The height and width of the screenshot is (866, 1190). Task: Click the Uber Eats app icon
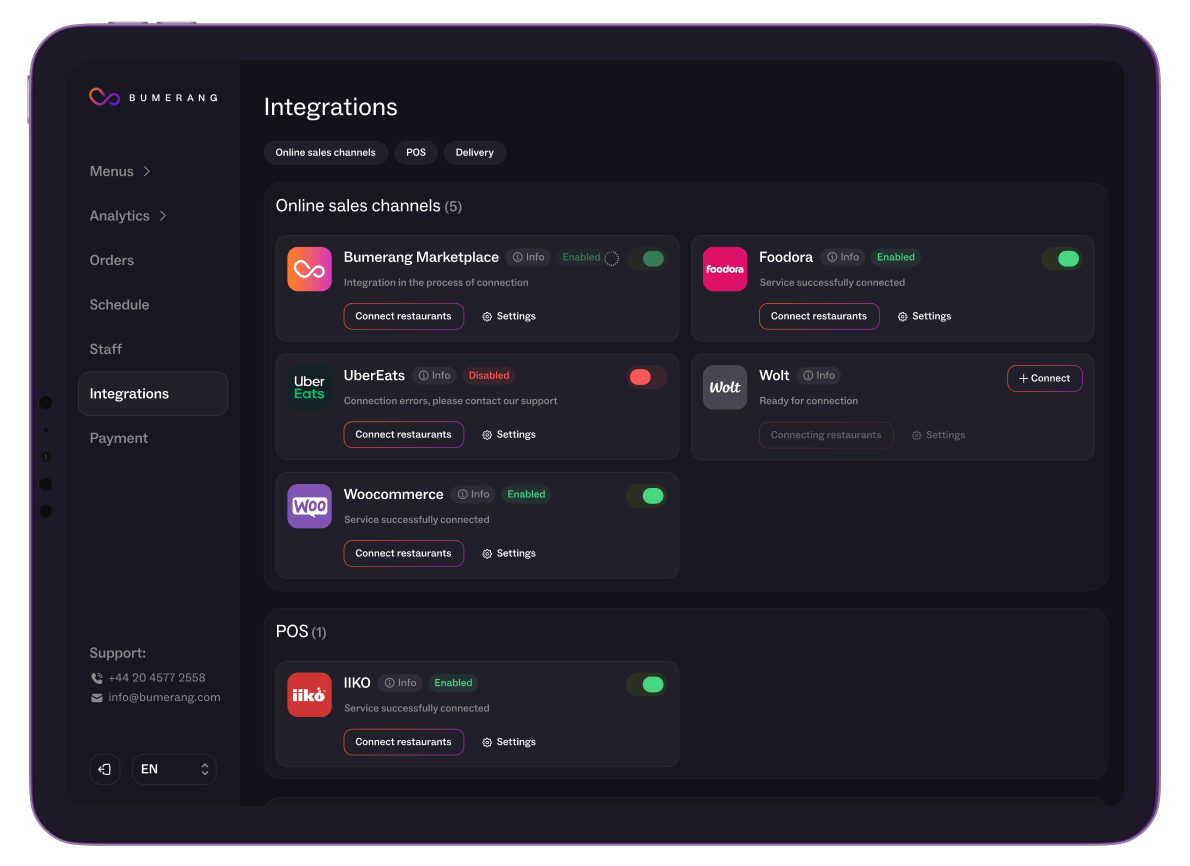click(x=309, y=388)
